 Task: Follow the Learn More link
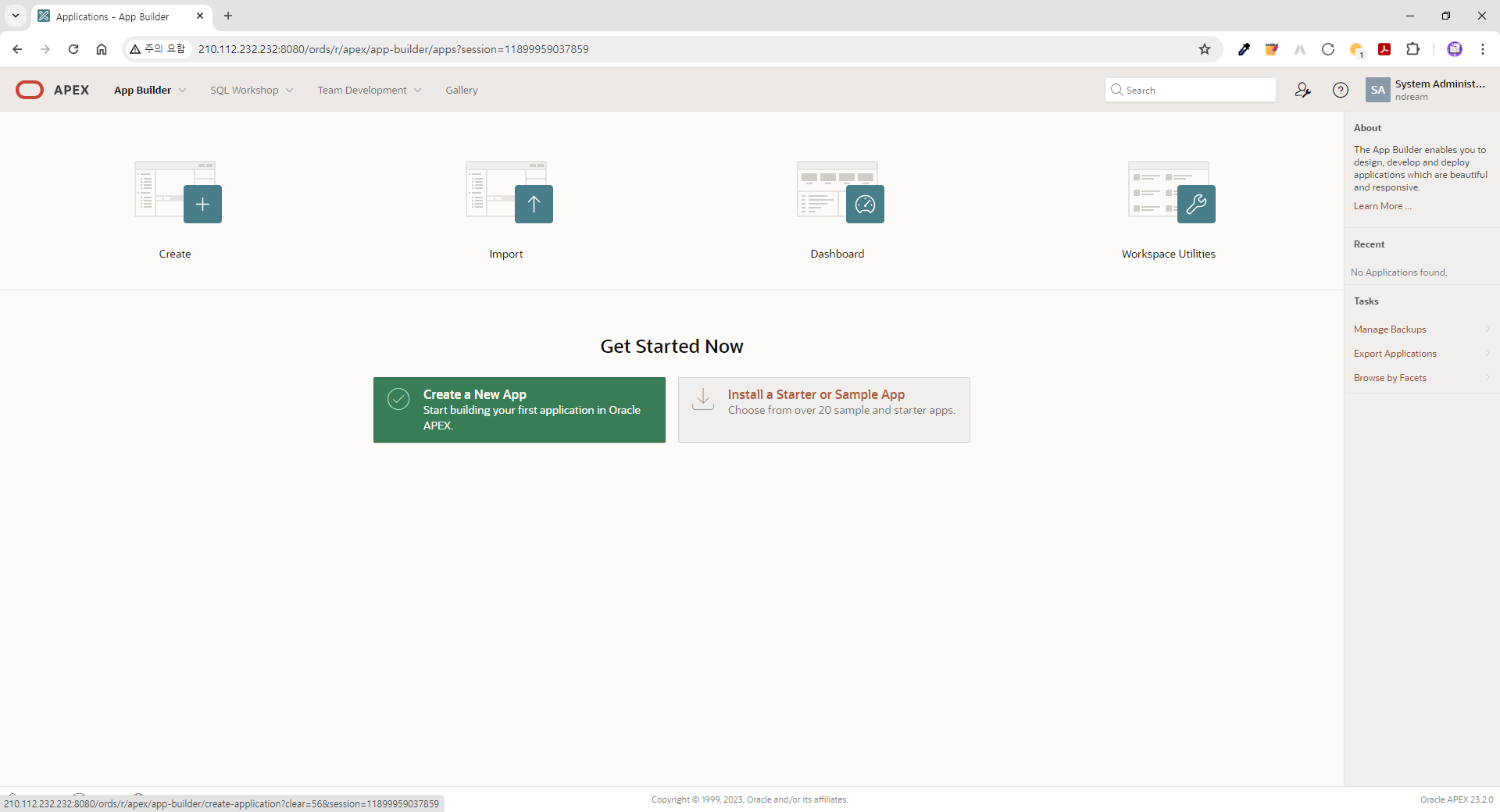tap(1382, 206)
